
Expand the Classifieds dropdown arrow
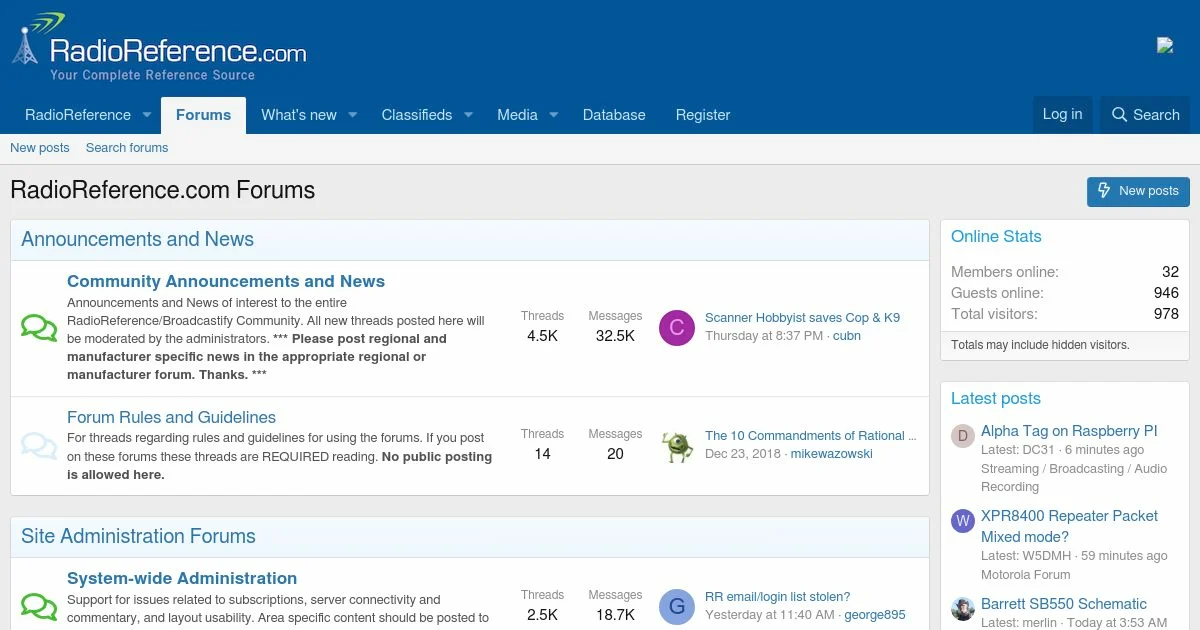click(x=468, y=115)
